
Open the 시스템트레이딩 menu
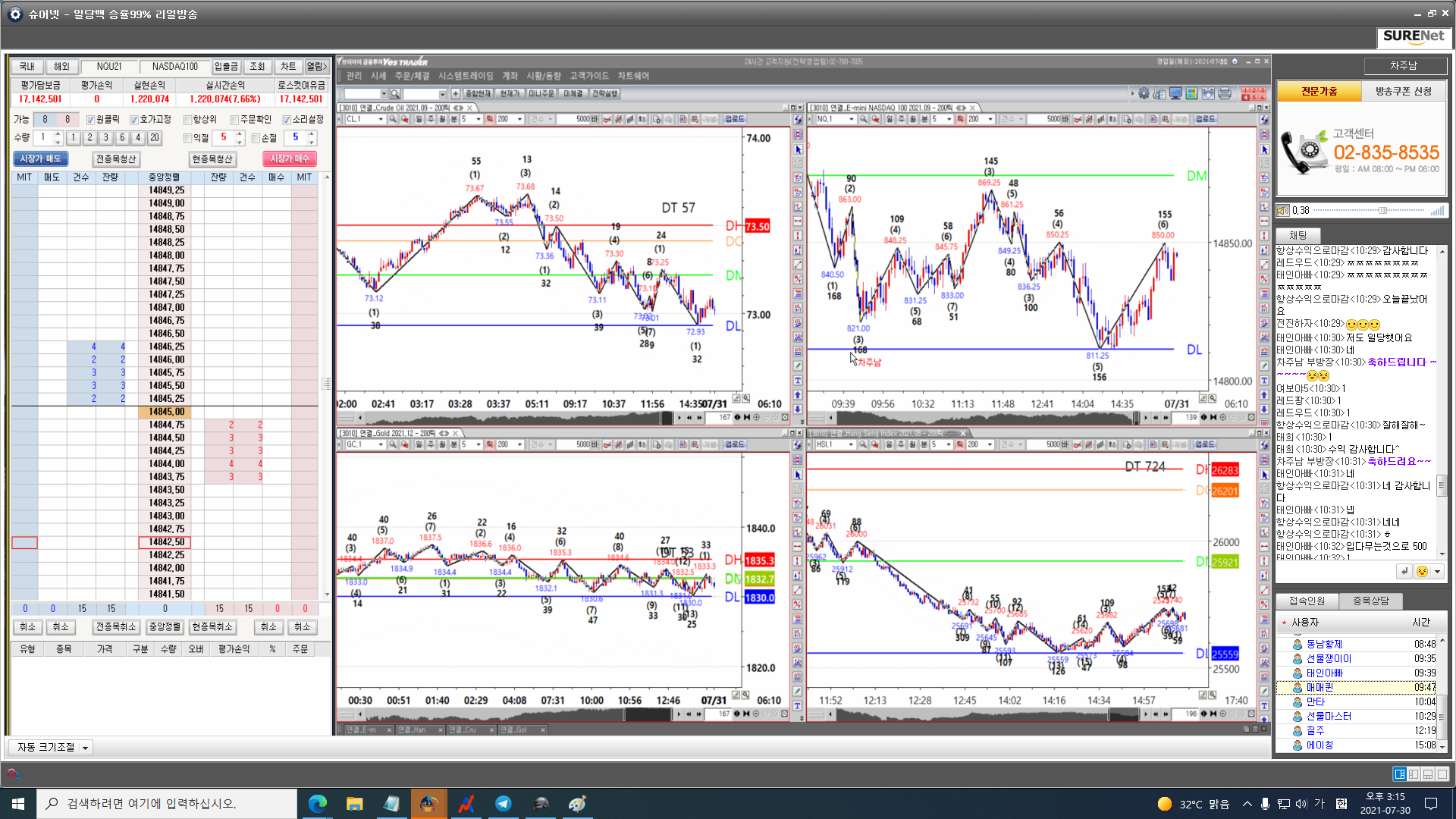click(x=465, y=76)
